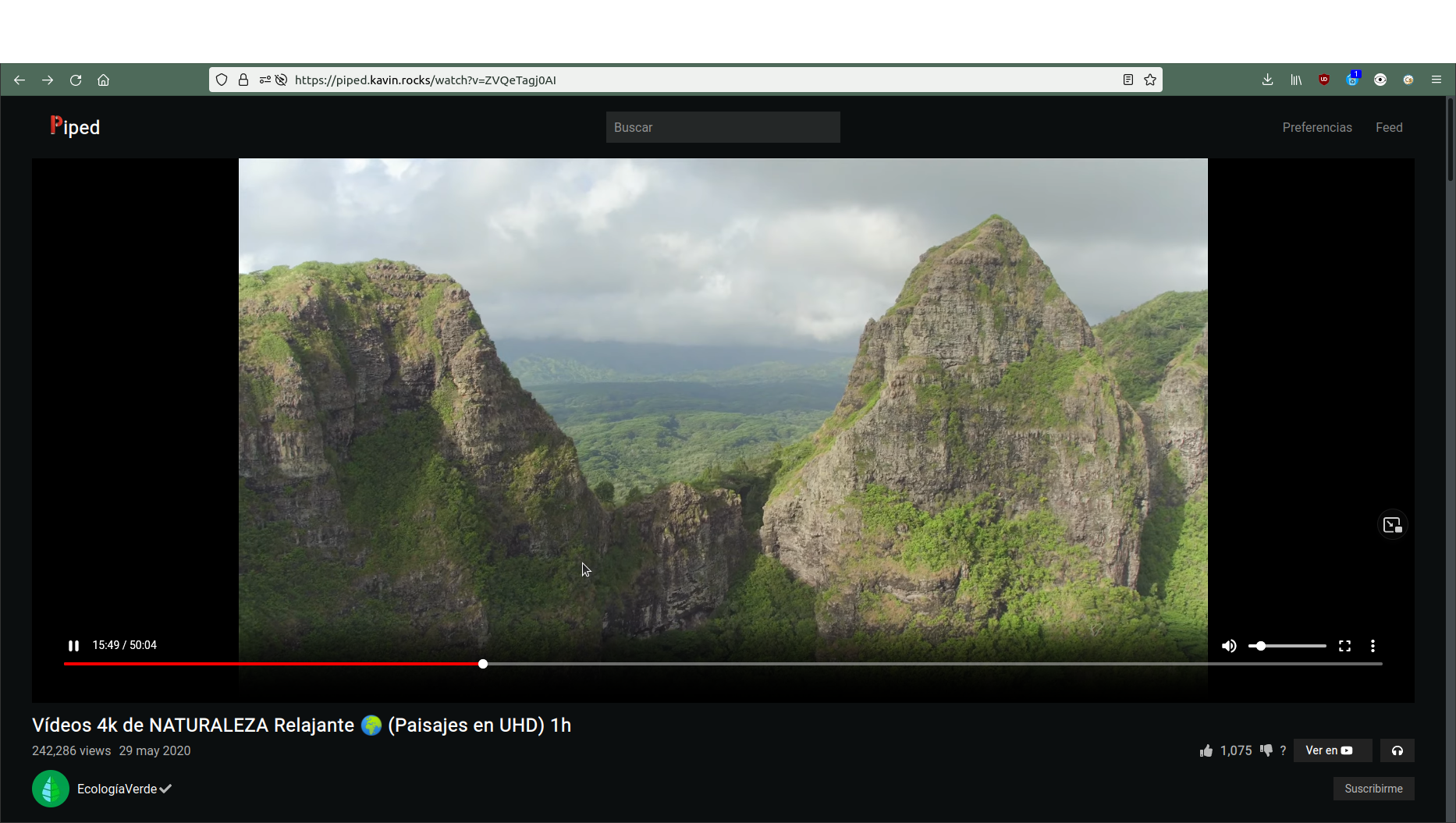
Task: Open the browser library
Action: (1296, 80)
